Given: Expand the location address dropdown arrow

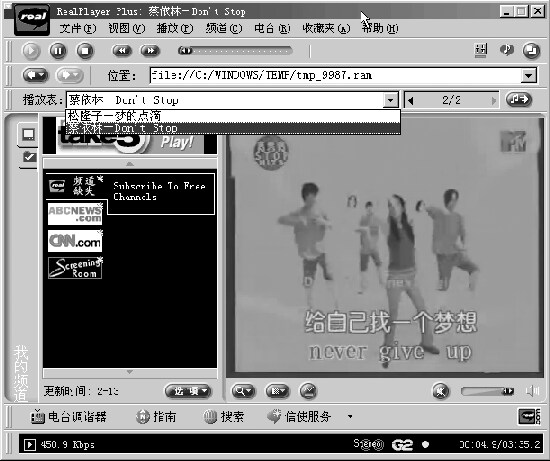Looking at the screenshot, I should (x=529, y=75).
